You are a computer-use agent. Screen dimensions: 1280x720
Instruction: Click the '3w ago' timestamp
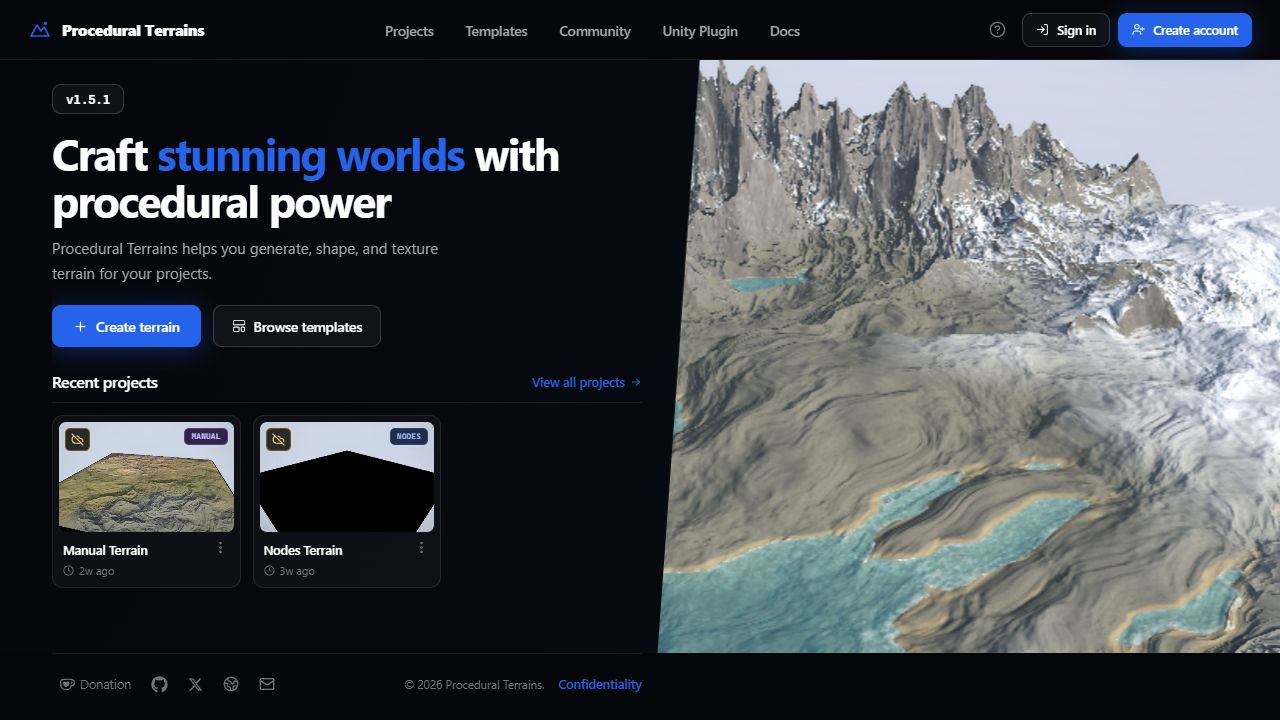tap(297, 571)
